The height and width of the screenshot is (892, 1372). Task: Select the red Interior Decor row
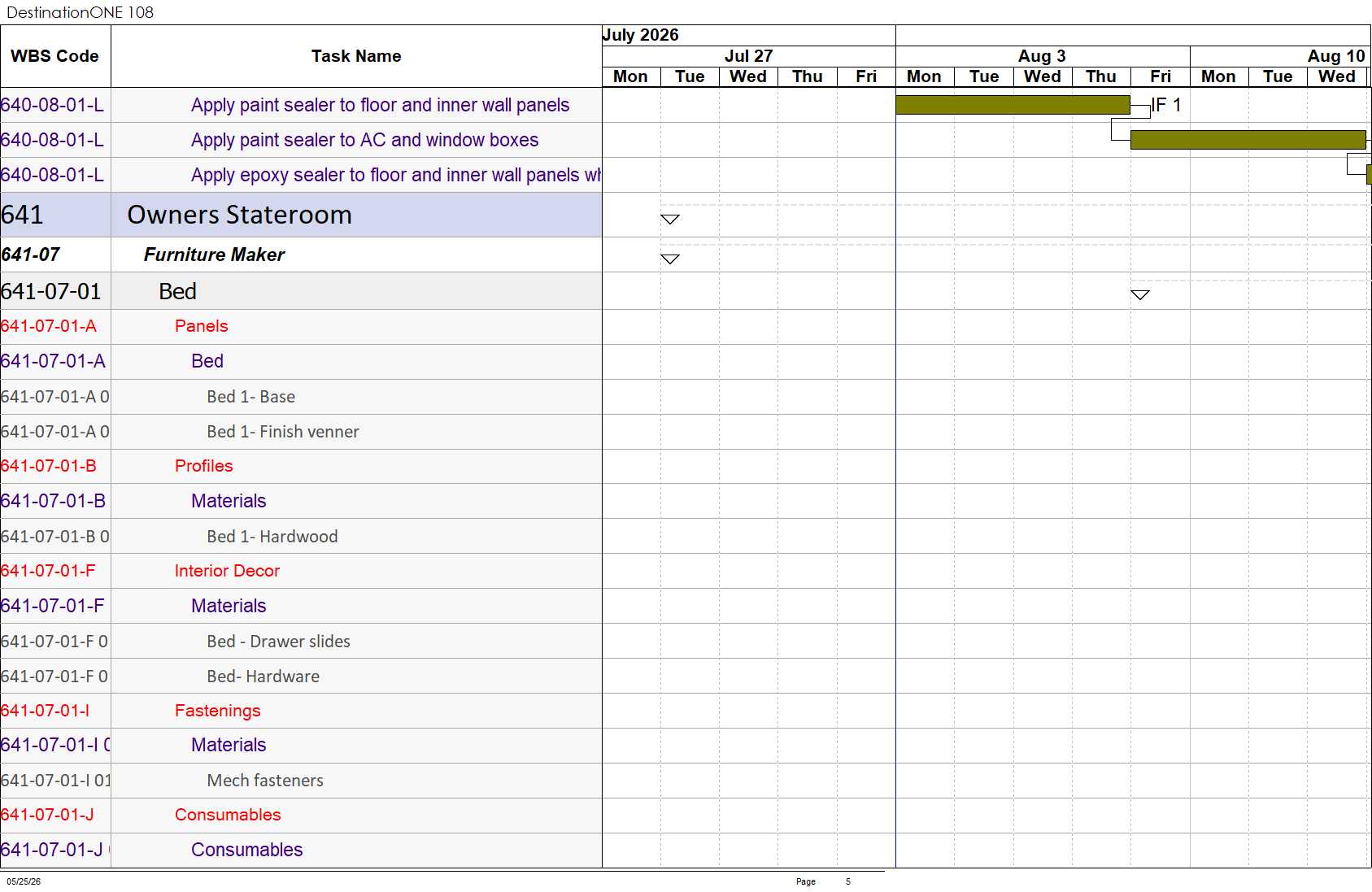(301, 571)
